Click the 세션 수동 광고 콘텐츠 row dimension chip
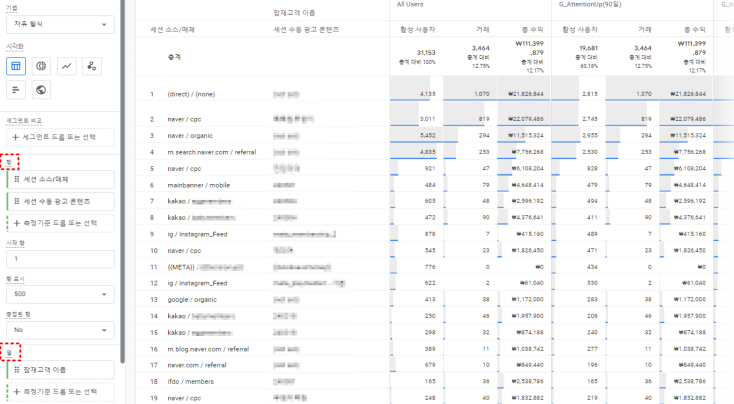Image resolution: width=734 pixels, height=404 pixels. [60, 201]
